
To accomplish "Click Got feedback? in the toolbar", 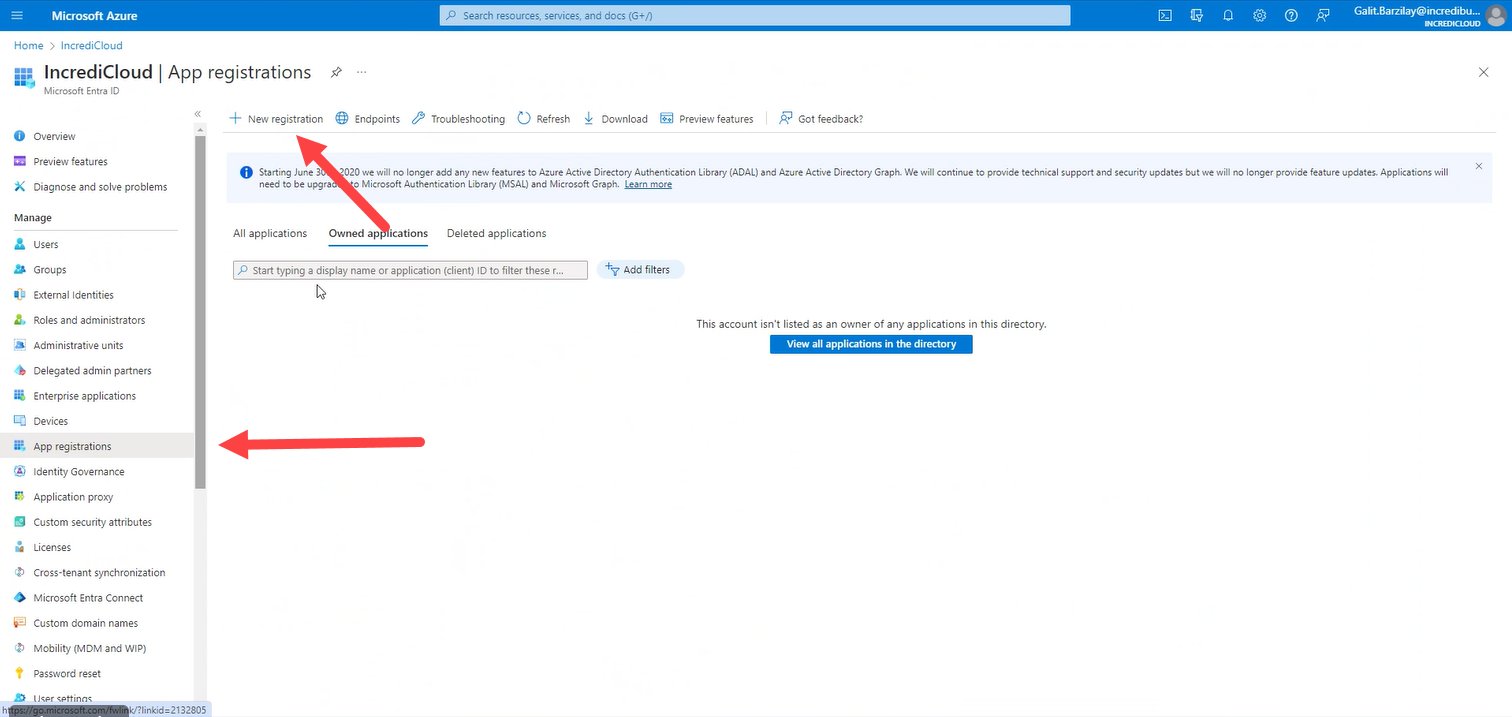I will [820, 118].
